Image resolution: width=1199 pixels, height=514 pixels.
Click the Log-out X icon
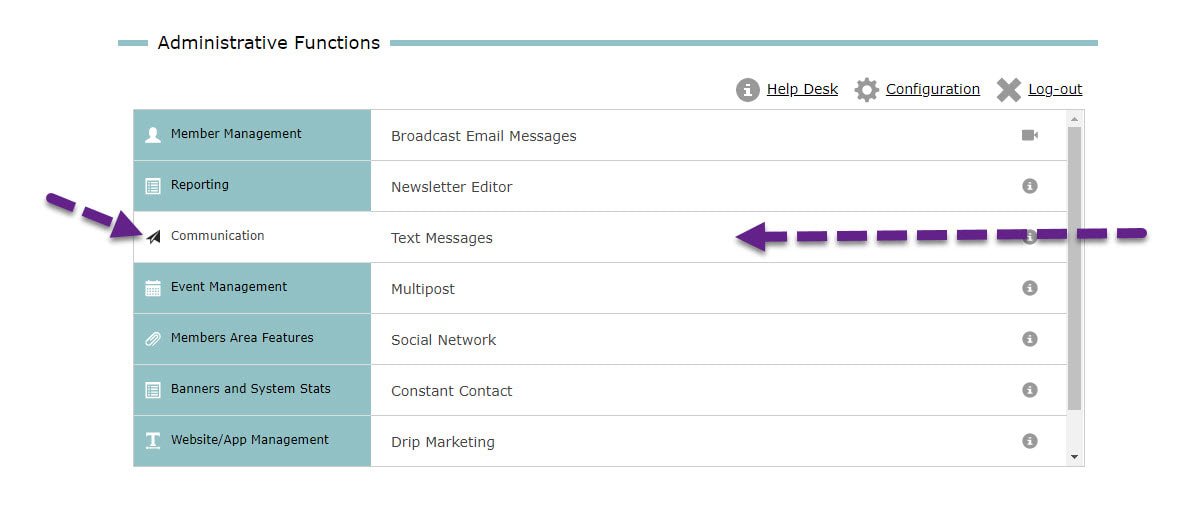[1009, 89]
